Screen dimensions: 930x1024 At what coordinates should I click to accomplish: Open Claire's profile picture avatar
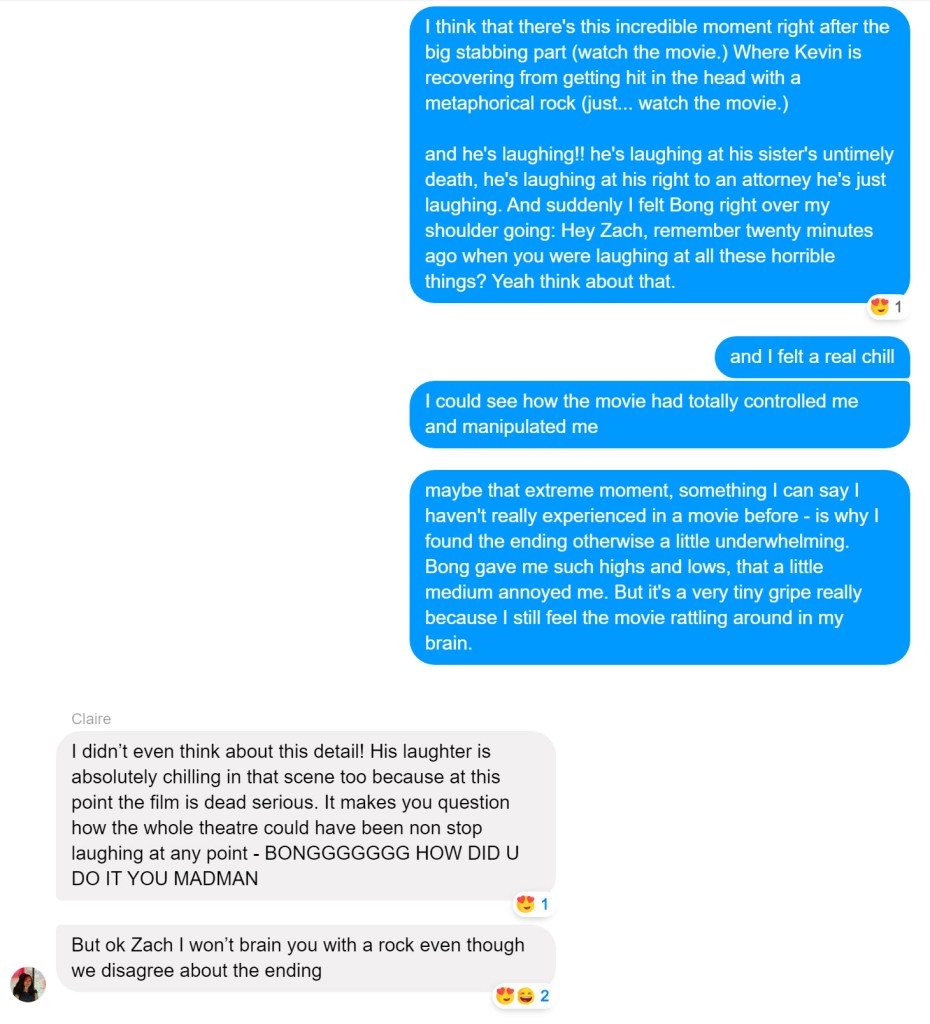[x=28, y=984]
